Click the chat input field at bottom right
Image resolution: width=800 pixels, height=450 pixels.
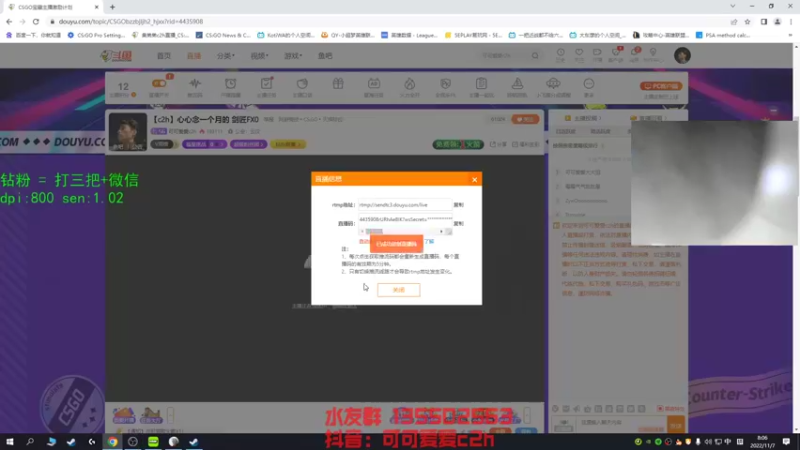point(621,422)
